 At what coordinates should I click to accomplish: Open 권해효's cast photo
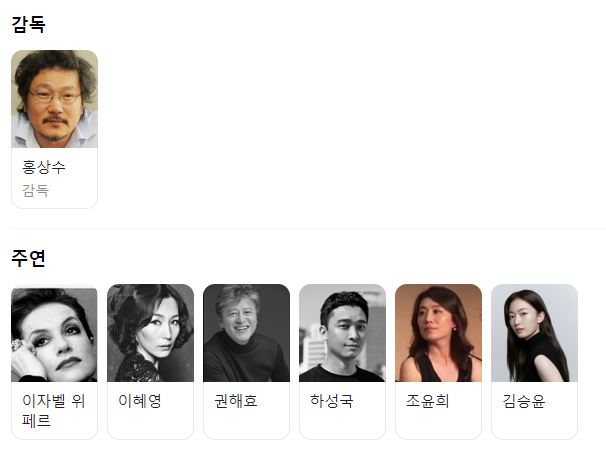[x=246, y=333]
